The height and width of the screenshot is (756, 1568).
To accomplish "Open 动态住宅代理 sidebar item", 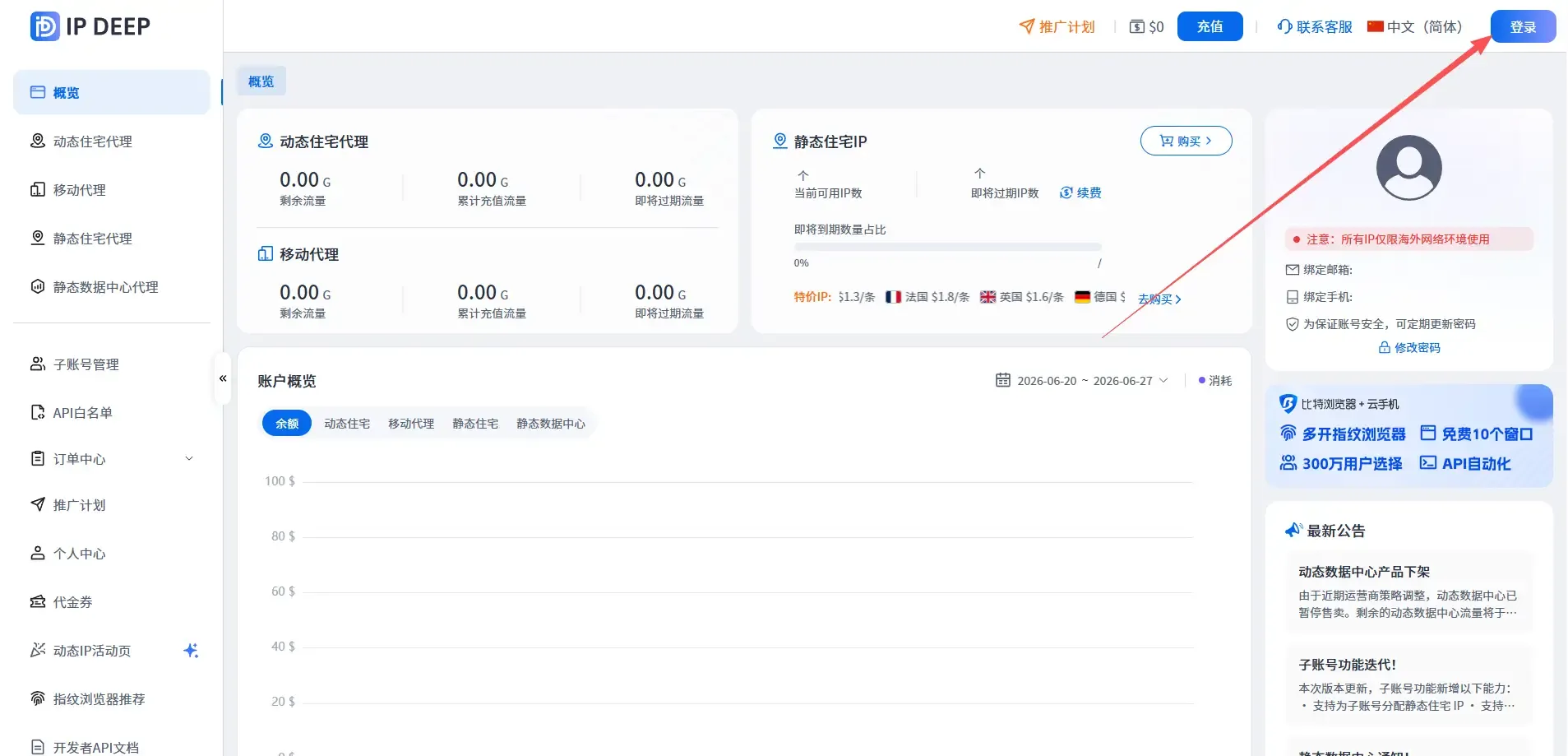I will pos(112,141).
